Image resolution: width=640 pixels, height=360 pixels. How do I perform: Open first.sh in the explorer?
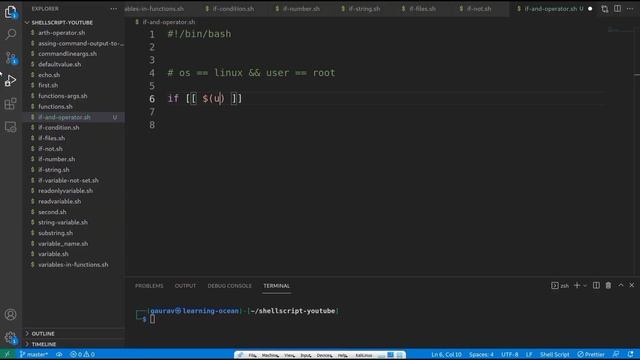[48, 85]
